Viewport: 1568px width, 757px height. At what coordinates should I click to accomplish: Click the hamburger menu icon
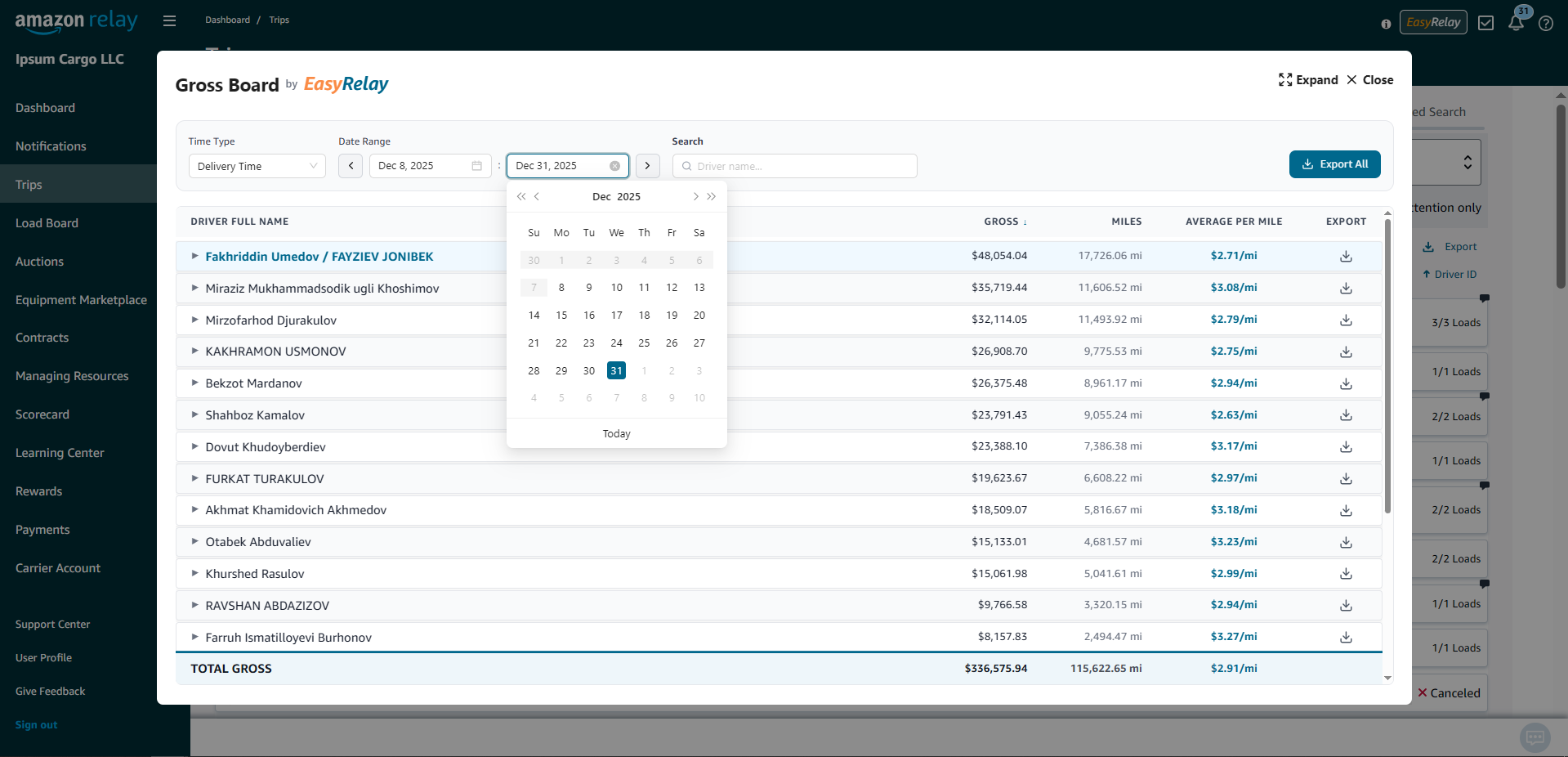(x=169, y=20)
